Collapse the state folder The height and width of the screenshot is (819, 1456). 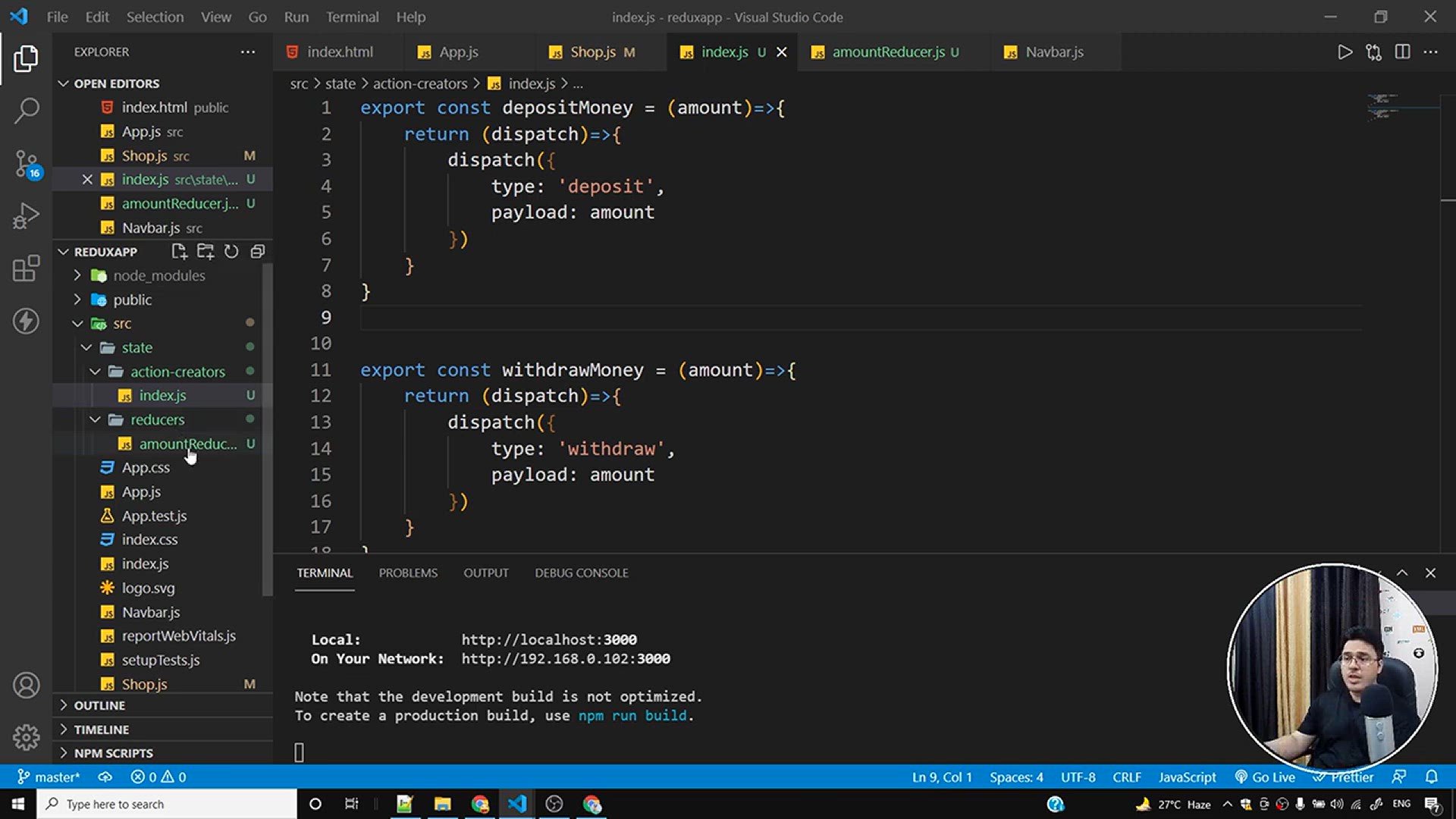coord(136,347)
